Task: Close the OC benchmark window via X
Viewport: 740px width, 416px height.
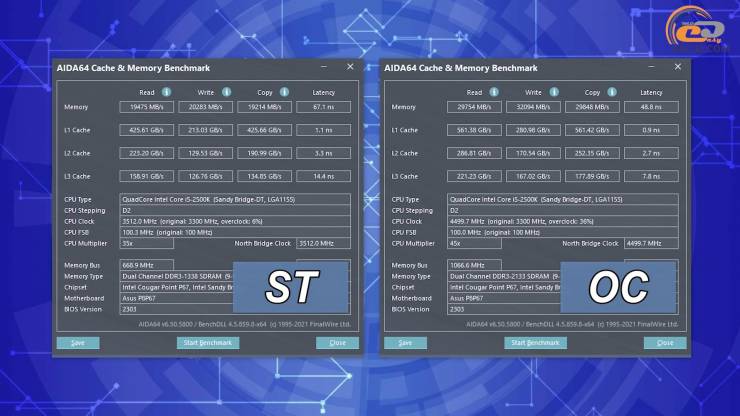Action: click(x=678, y=67)
